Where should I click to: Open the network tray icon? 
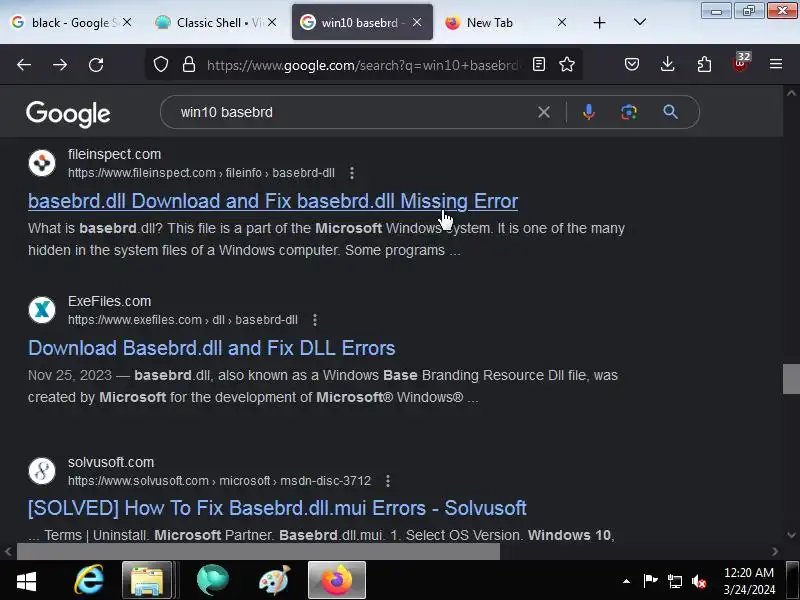tap(674, 581)
